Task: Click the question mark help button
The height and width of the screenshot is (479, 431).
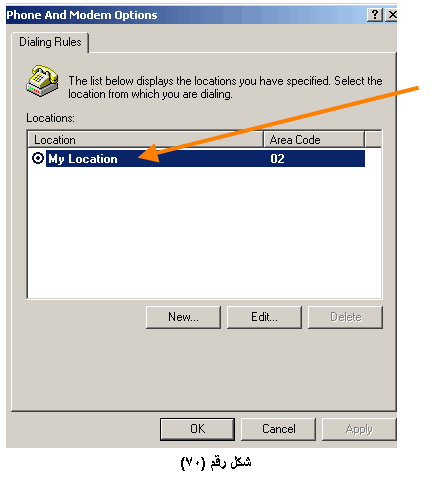Action: (x=375, y=15)
